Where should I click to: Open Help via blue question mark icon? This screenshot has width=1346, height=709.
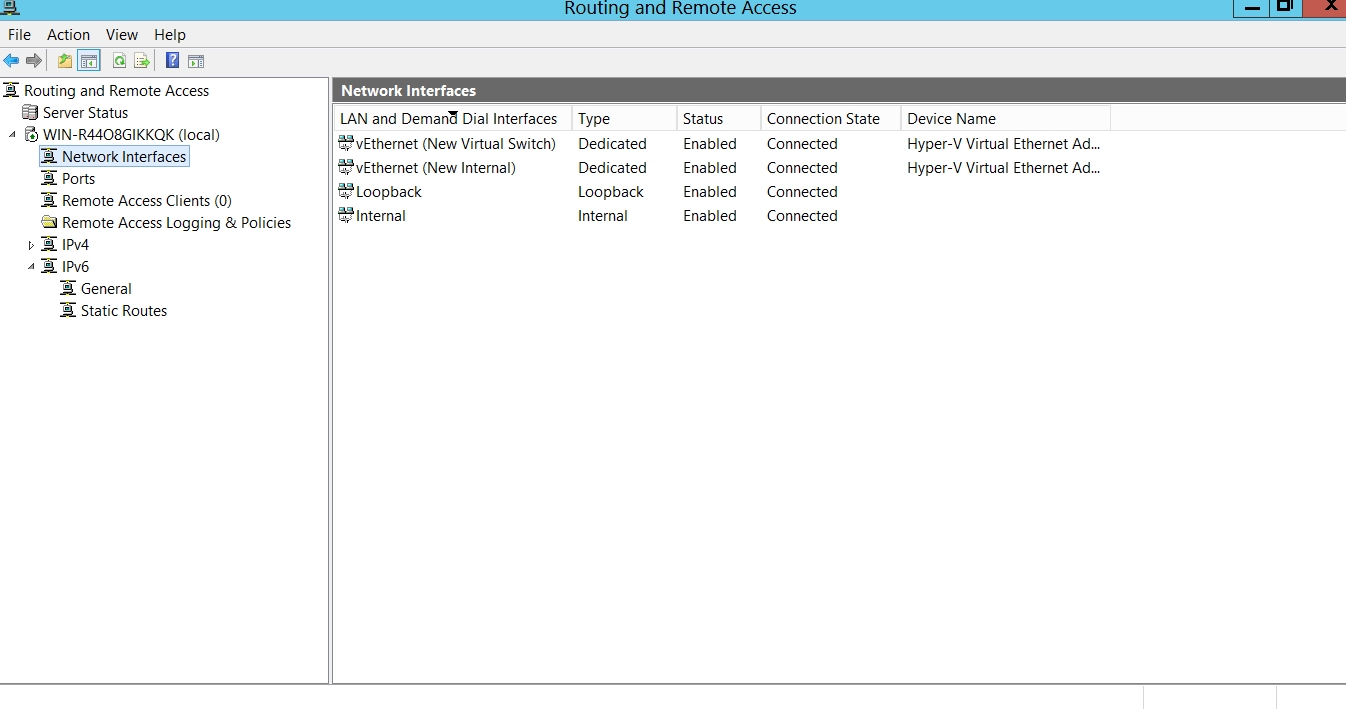(172, 61)
